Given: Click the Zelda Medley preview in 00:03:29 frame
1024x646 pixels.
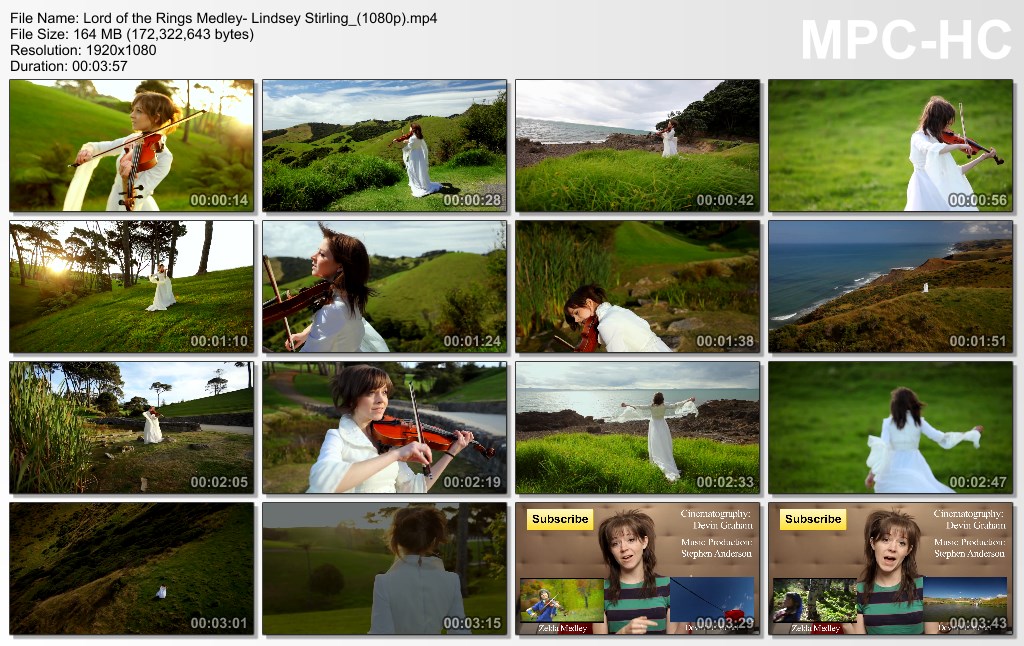Looking at the screenshot, I should [x=562, y=601].
